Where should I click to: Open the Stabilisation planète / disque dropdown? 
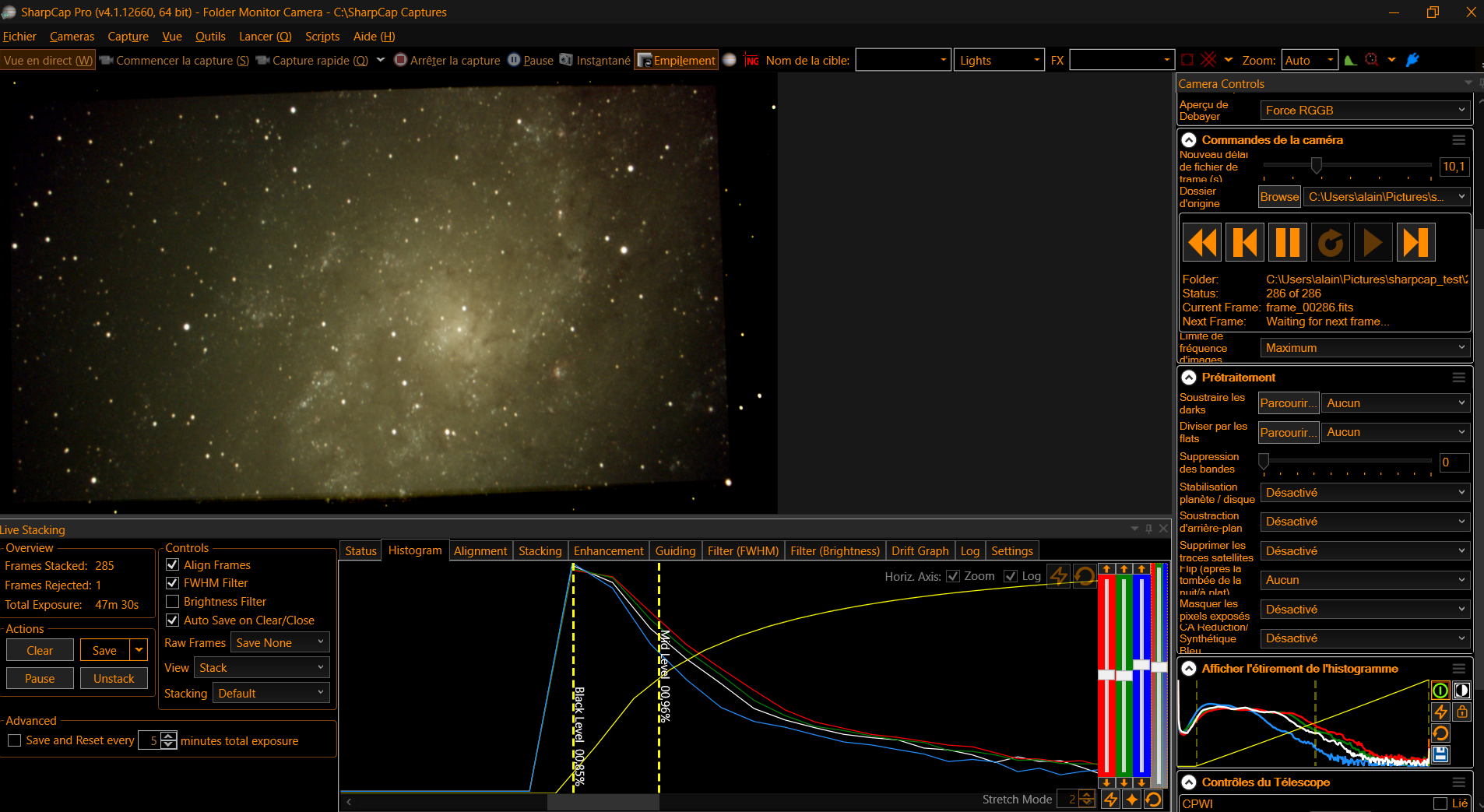[1365, 493]
